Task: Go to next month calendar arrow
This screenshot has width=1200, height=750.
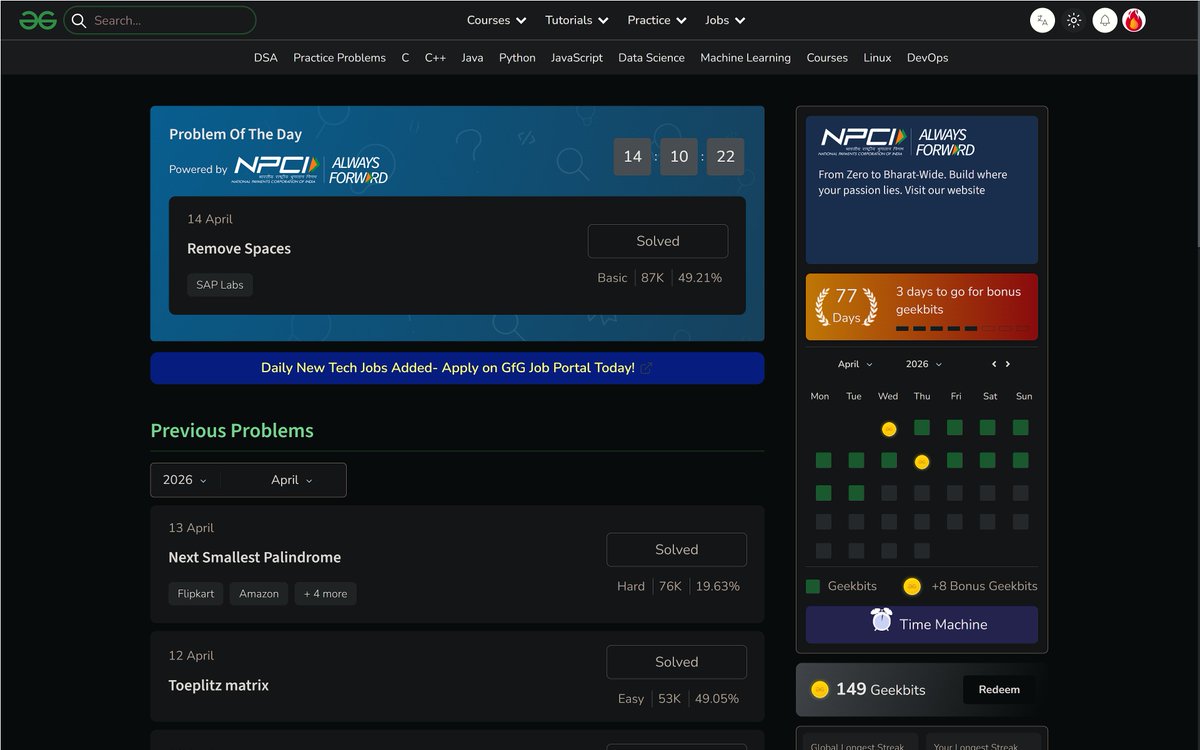Action: pos(1008,364)
